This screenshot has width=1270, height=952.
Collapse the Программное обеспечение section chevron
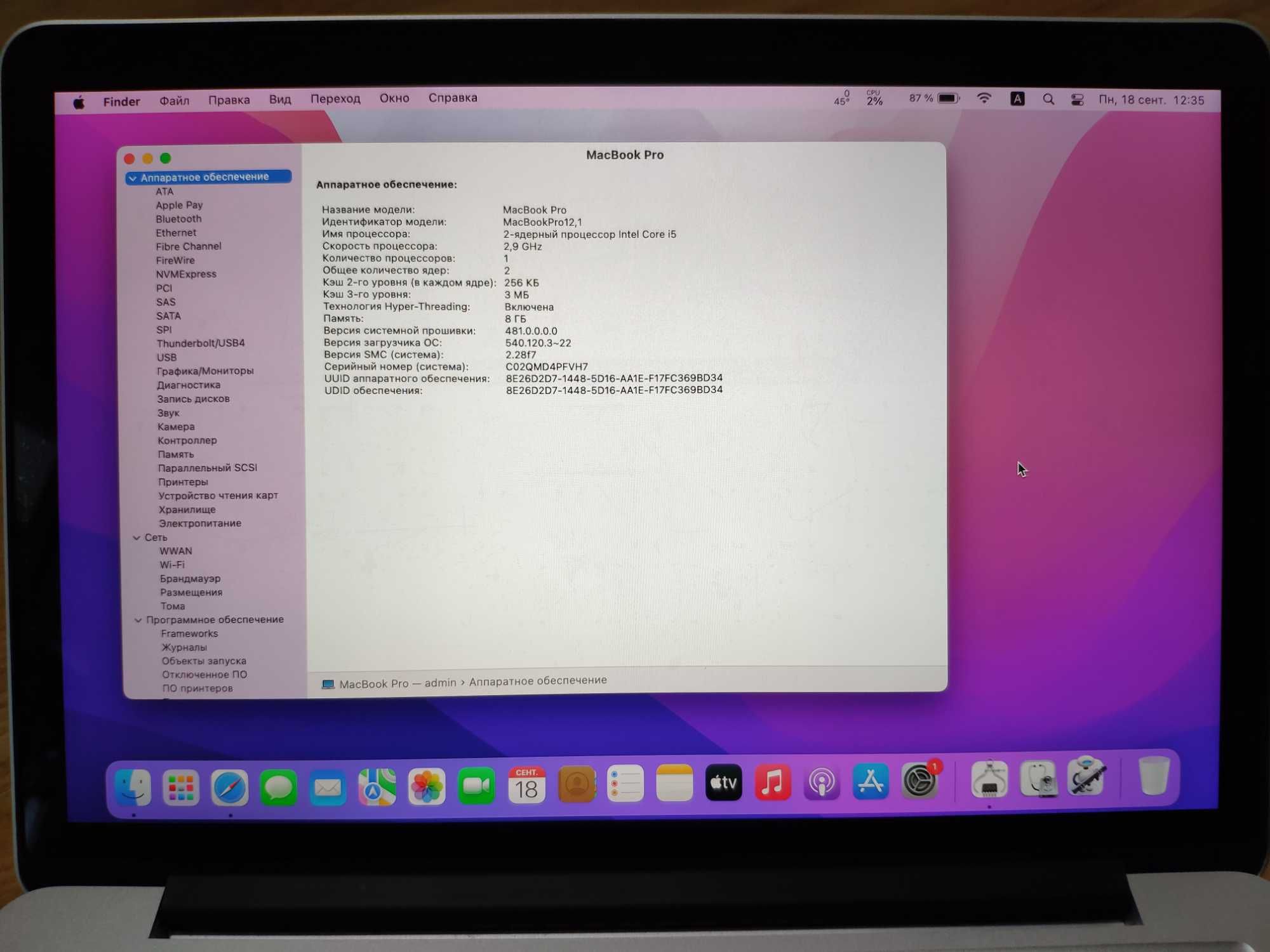138,620
